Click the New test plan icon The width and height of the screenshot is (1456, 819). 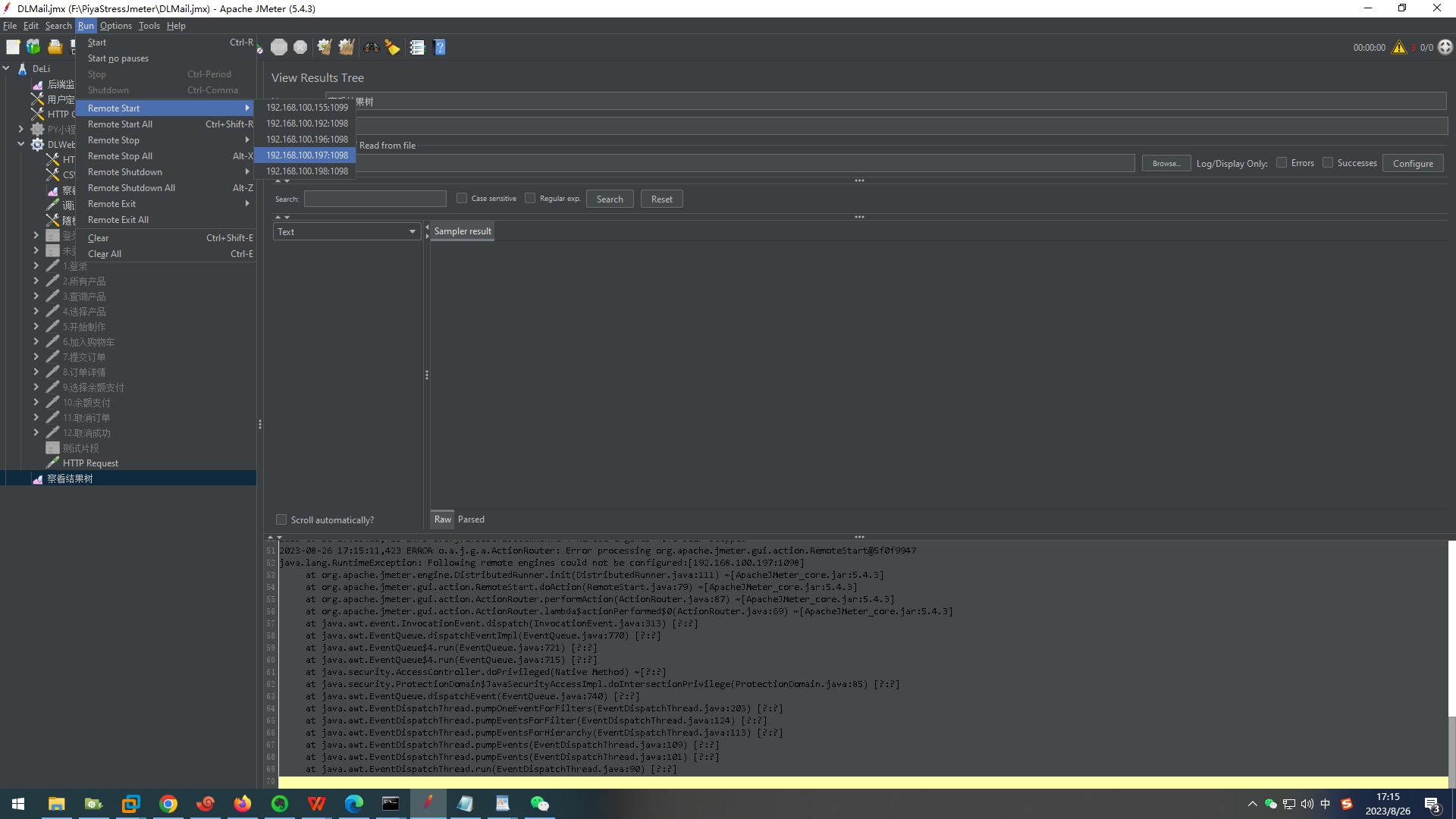tap(13, 47)
